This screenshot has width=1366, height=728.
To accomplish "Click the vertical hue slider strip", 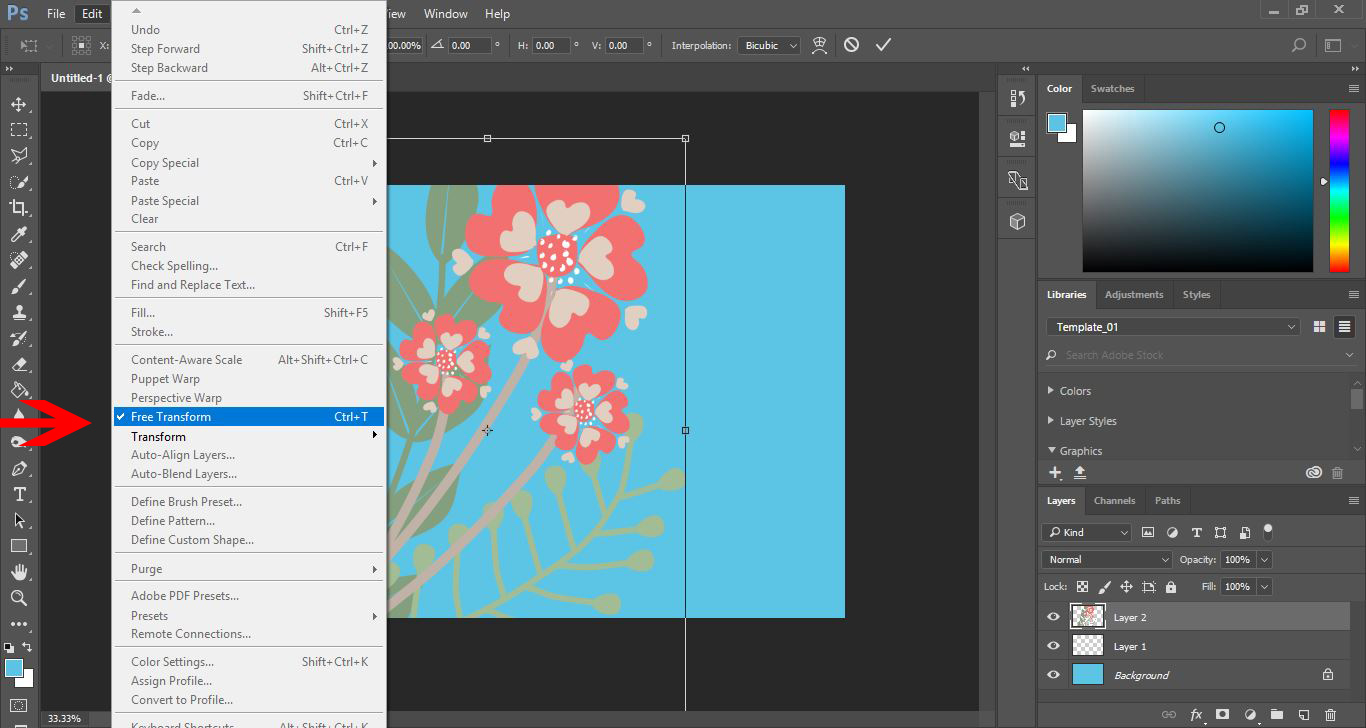I will pos(1338,190).
